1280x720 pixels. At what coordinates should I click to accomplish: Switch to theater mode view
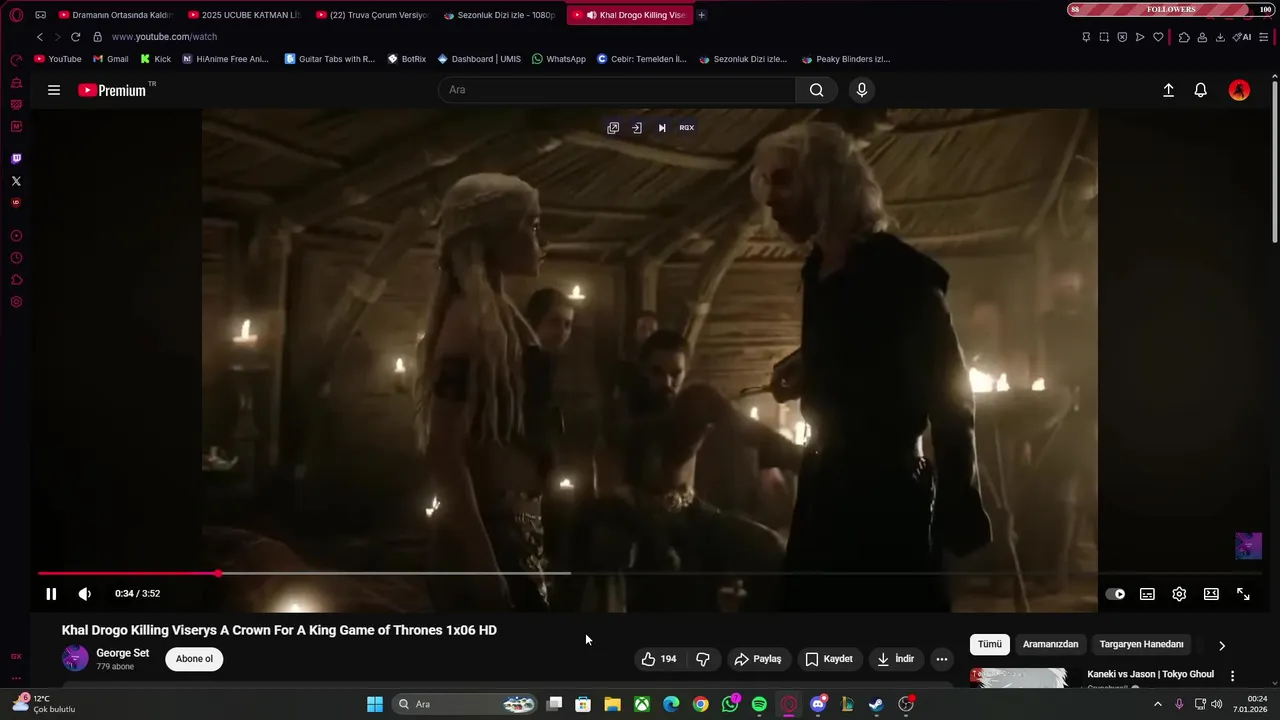1211,594
